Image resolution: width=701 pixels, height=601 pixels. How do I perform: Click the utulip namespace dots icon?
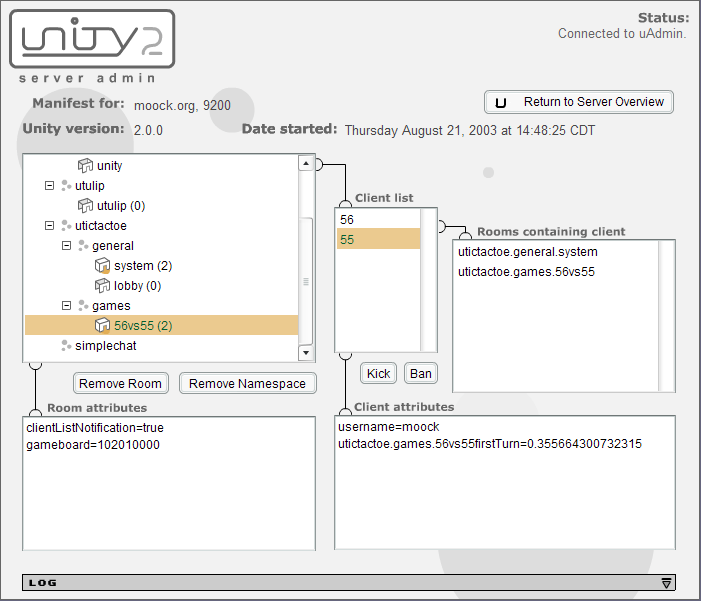66,185
